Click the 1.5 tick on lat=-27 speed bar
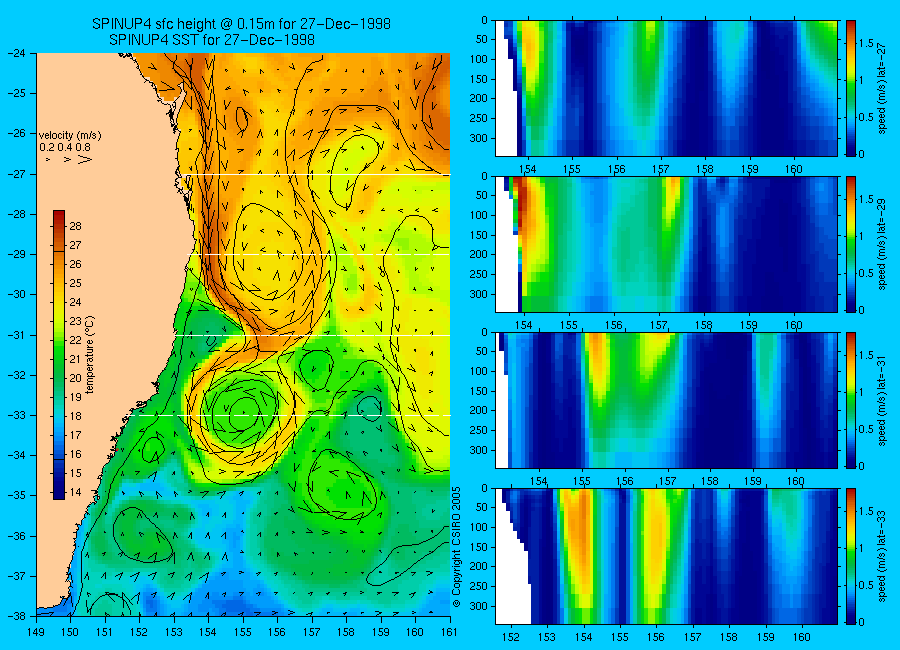This screenshot has height=650, width=900. pyautogui.click(x=867, y=43)
